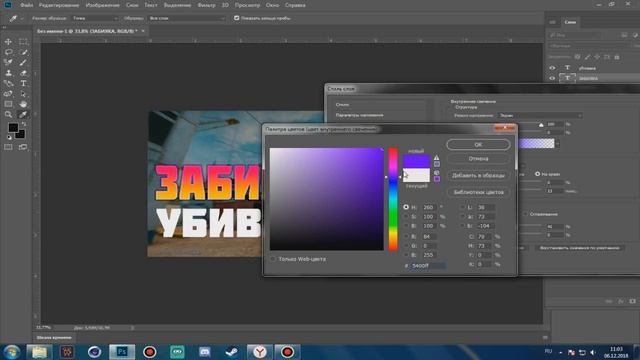This screenshot has width=640, height=360.
Task: Click the out-of-gamut warning triangle
Action: coord(436,158)
